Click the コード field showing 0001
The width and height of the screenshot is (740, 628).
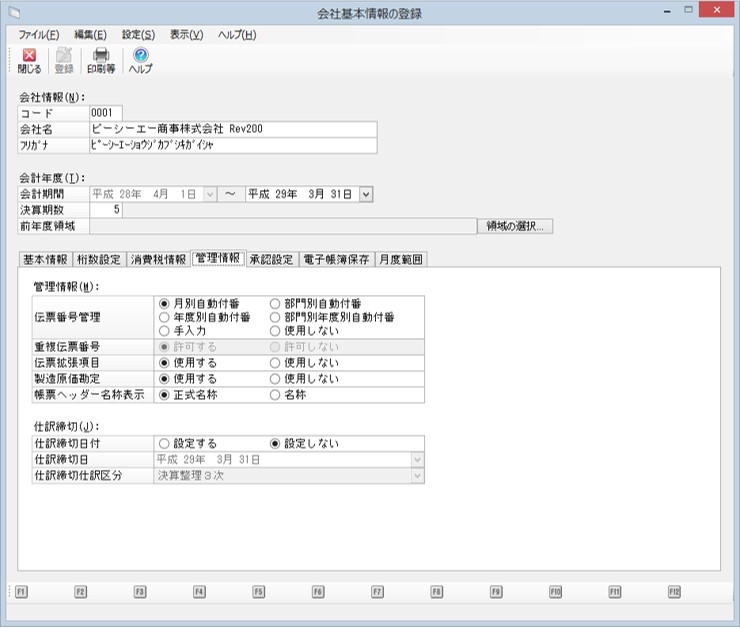pyautogui.click(x=106, y=113)
